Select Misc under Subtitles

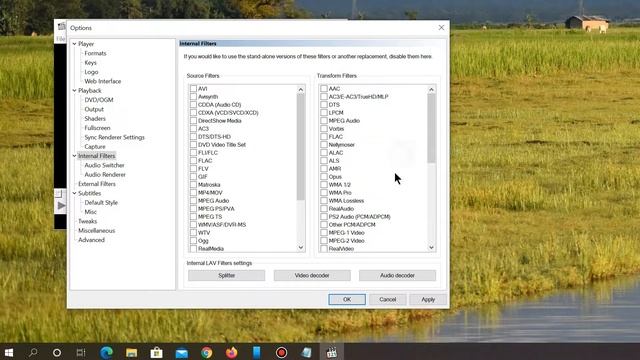[91, 212]
